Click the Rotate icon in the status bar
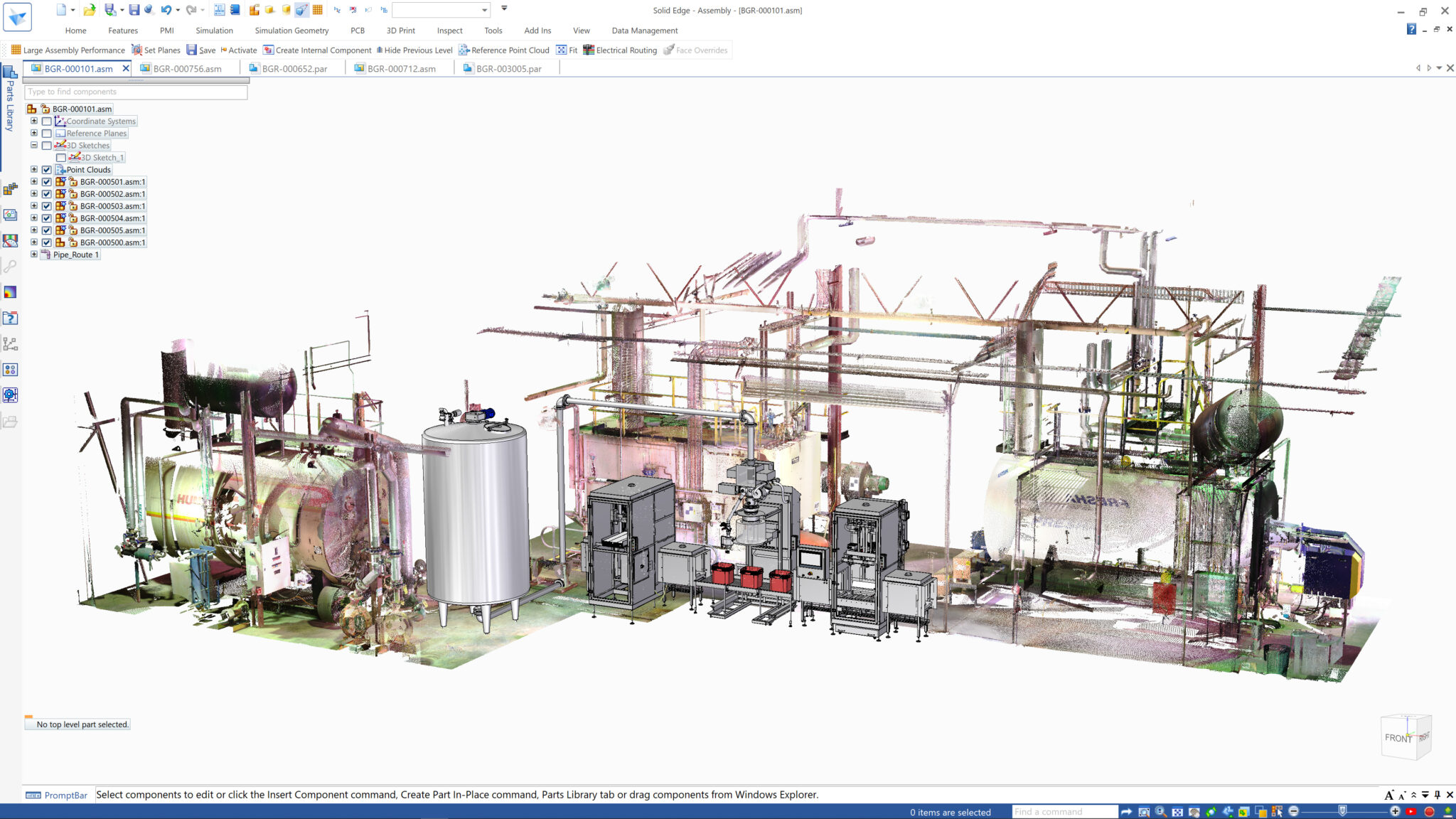 (x=1211, y=811)
